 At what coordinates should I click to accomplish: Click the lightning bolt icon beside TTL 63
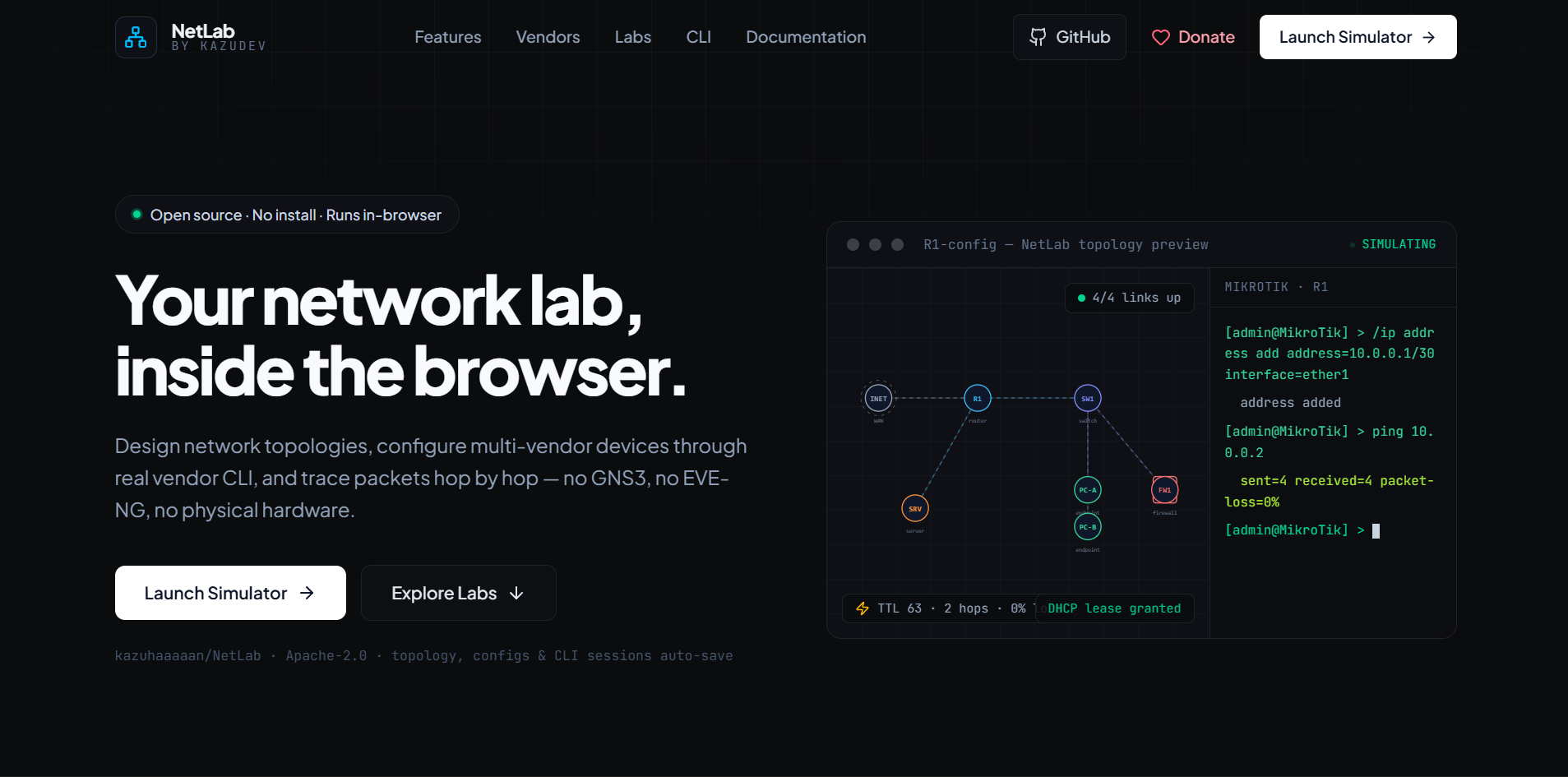coord(863,608)
